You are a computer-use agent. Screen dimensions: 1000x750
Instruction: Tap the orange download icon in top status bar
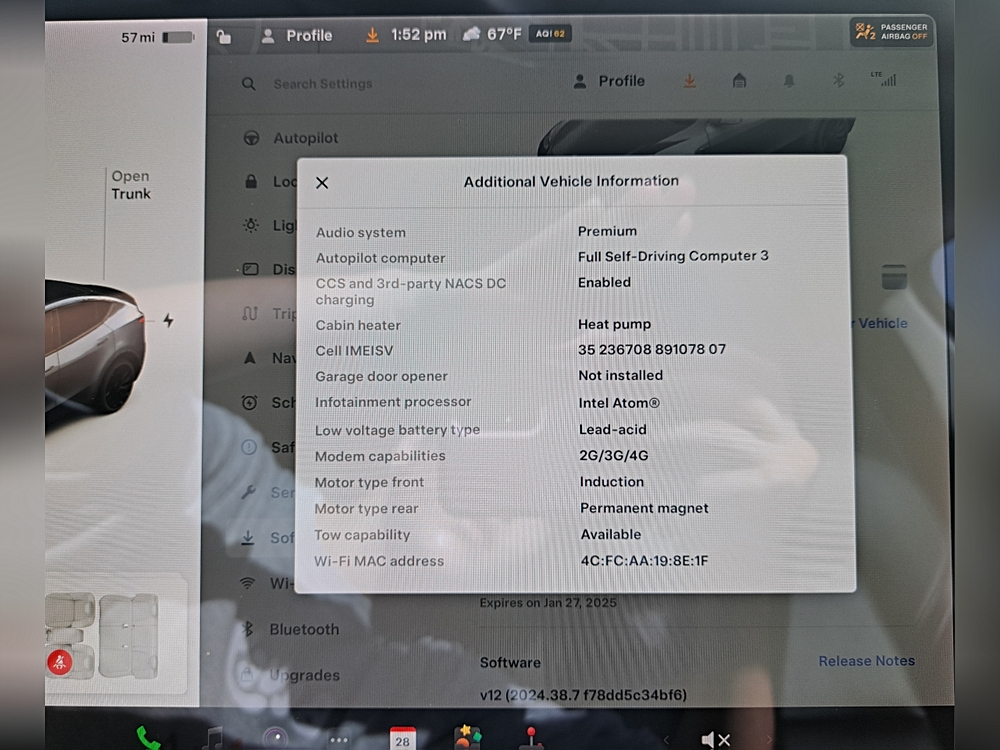(x=372, y=35)
